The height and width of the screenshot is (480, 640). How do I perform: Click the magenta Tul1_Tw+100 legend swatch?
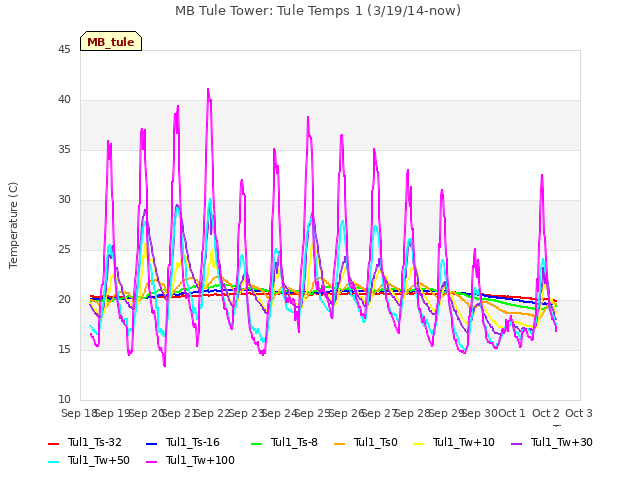(151, 462)
